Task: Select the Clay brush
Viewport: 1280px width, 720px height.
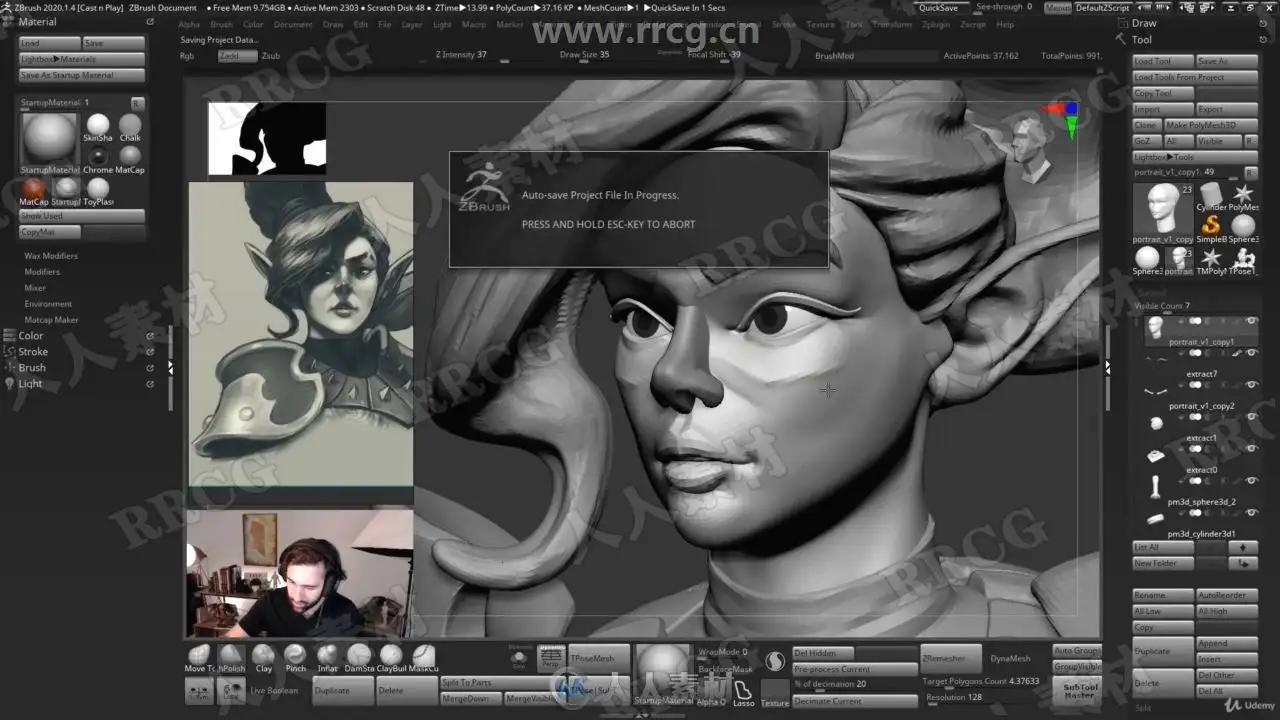Action: (x=263, y=657)
